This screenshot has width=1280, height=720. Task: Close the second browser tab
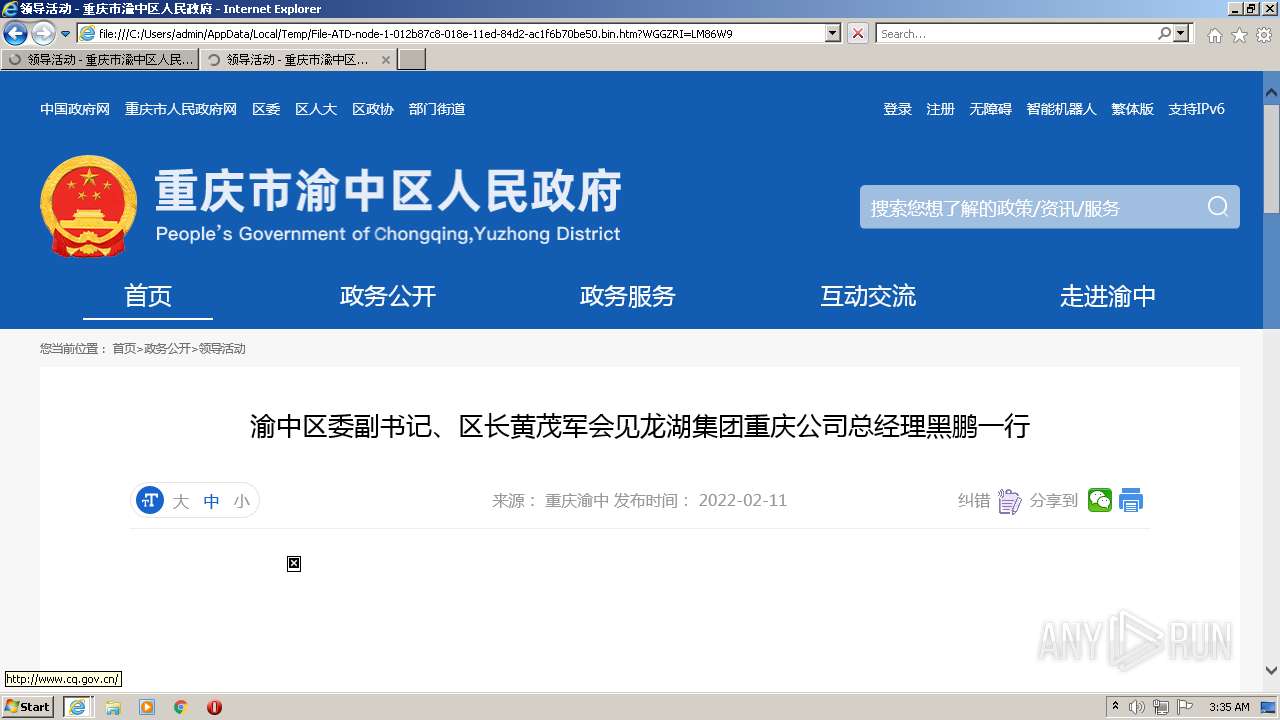coord(386,60)
